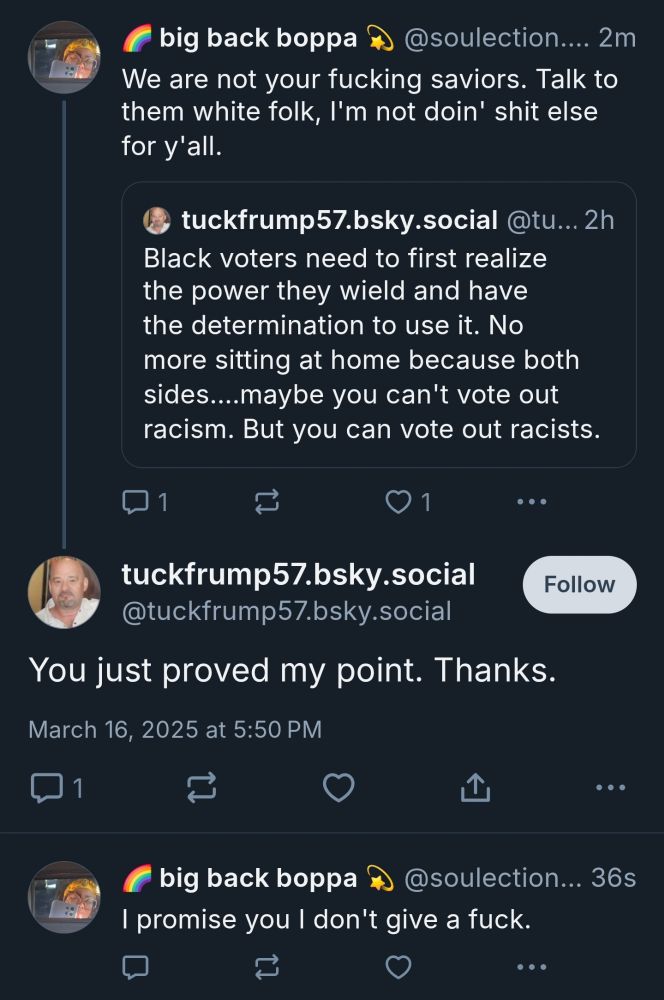Reply to the main tuckfrump57 post
The height and width of the screenshot is (1000, 664).
click(45, 789)
